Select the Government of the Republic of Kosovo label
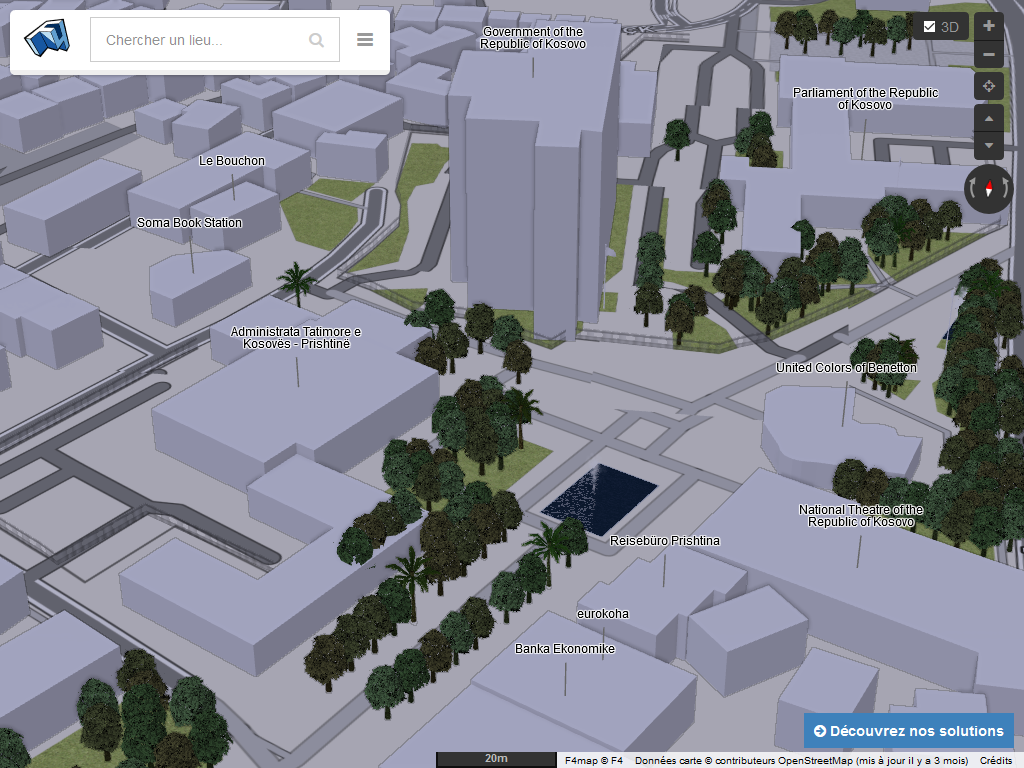The height and width of the screenshot is (768, 1024). [533, 38]
